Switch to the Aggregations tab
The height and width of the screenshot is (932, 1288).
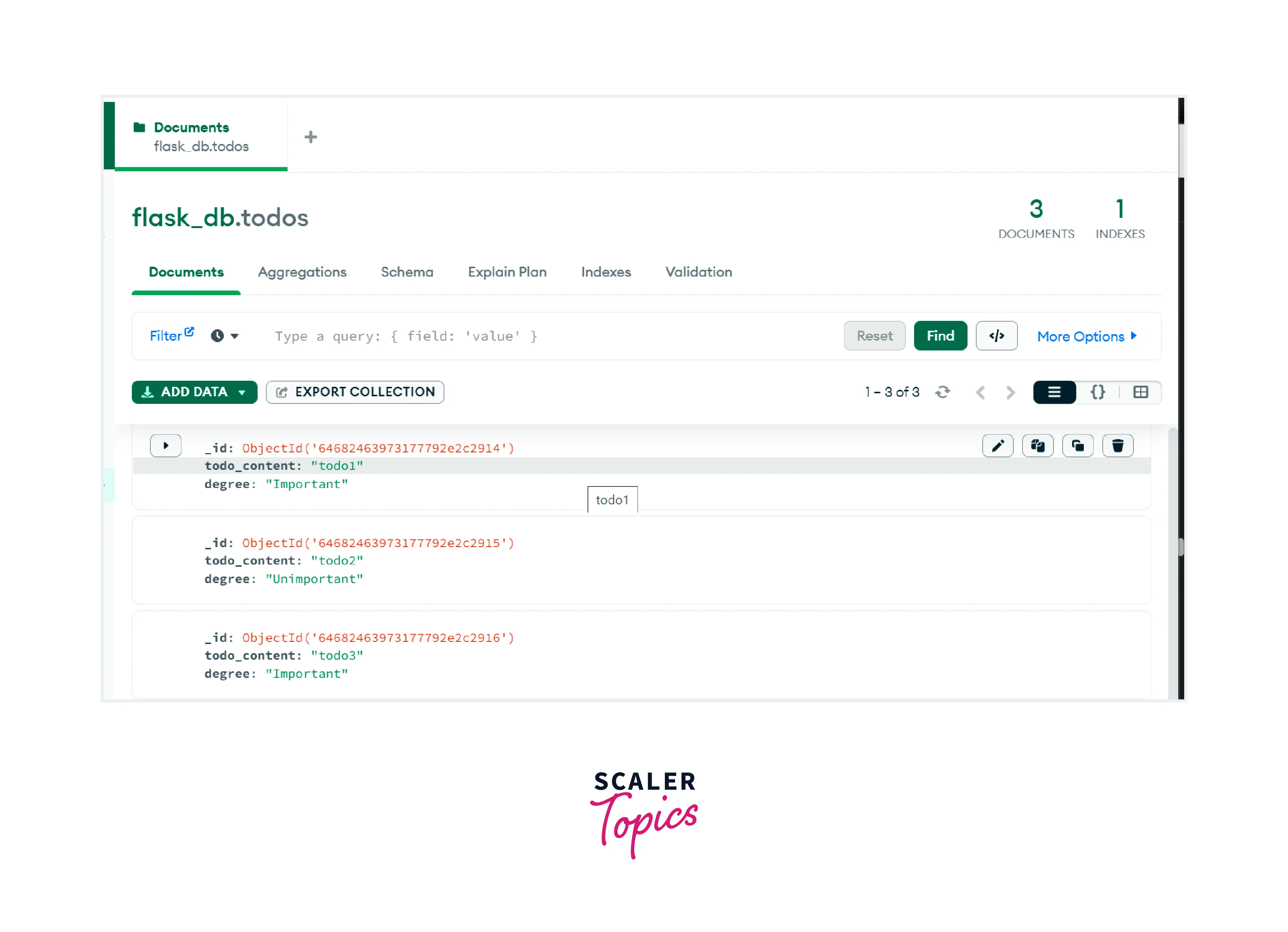coord(302,272)
